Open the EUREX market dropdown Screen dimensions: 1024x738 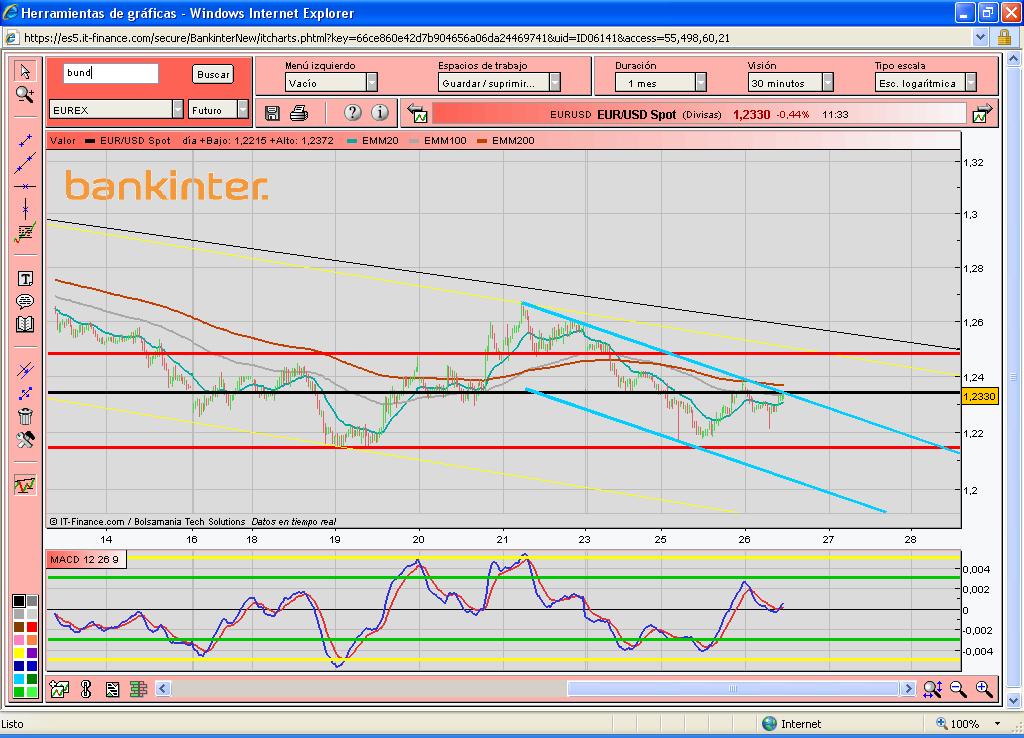(x=178, y=109)
